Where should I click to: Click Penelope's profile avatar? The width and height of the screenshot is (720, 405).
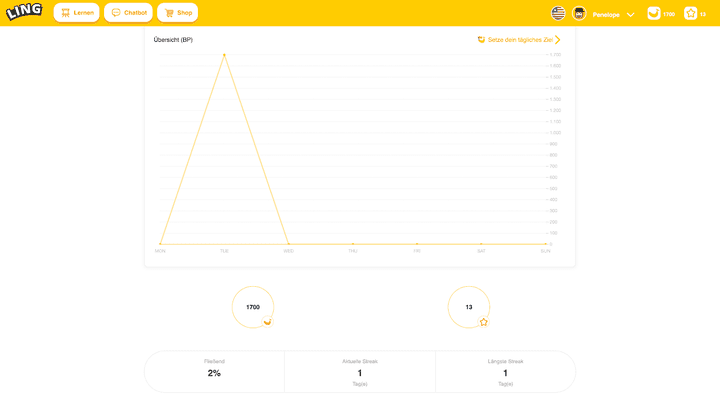(x=579, y=14)
